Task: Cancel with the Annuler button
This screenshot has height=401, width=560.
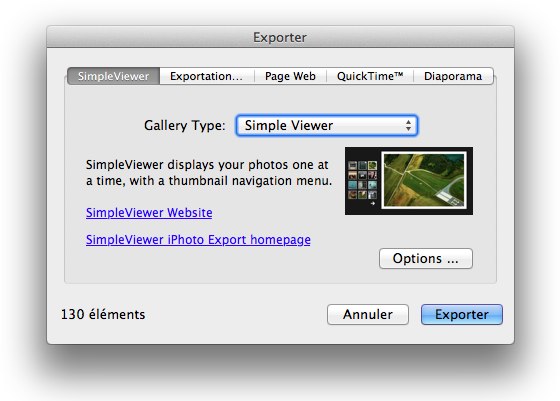Action: [x=368, y=314]
